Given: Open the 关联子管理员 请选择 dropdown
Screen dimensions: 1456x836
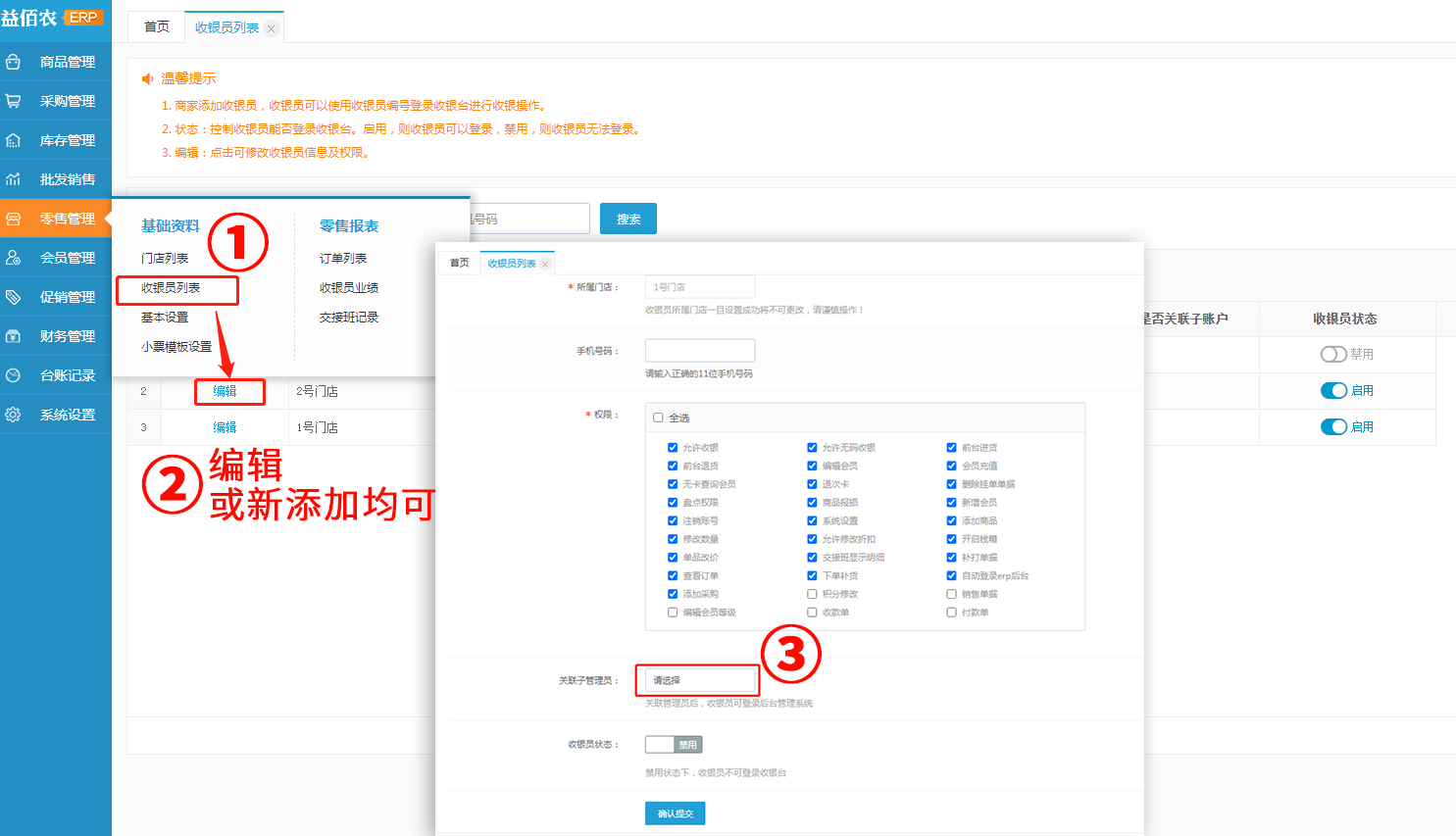Looking at the screenshot, I should tap(699, 680).
